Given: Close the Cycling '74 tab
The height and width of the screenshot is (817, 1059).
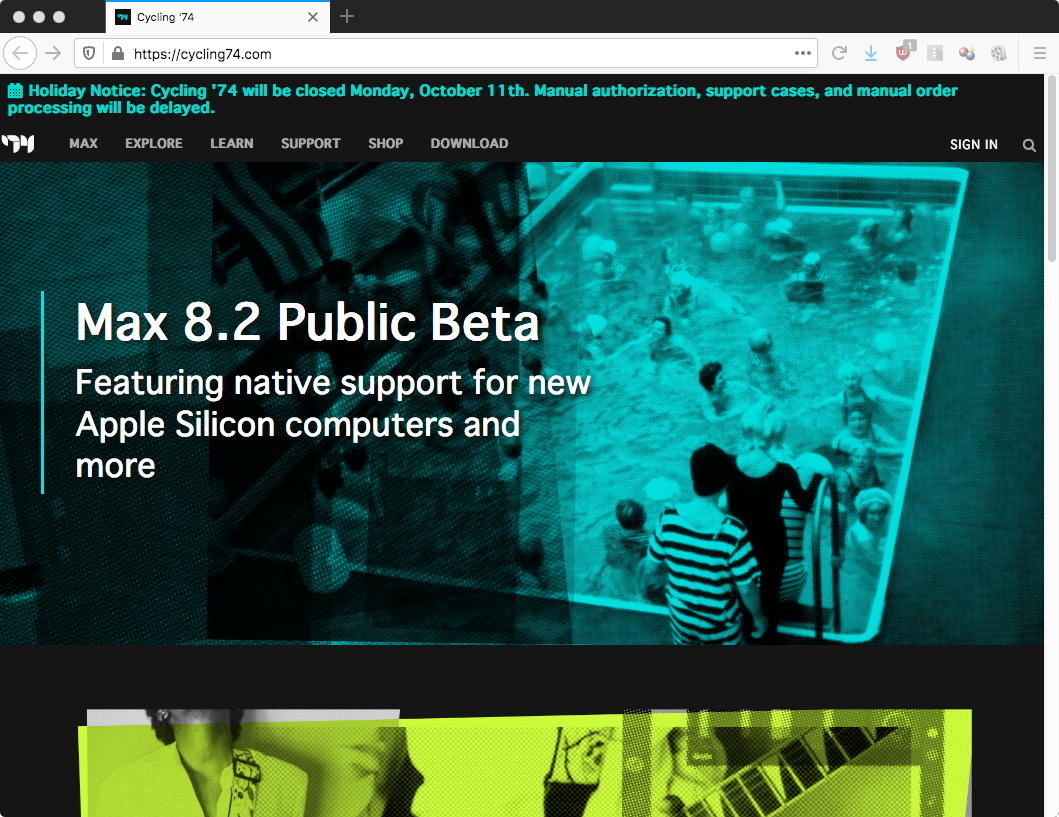Looking at the screenshot, I should pos(313,17).
